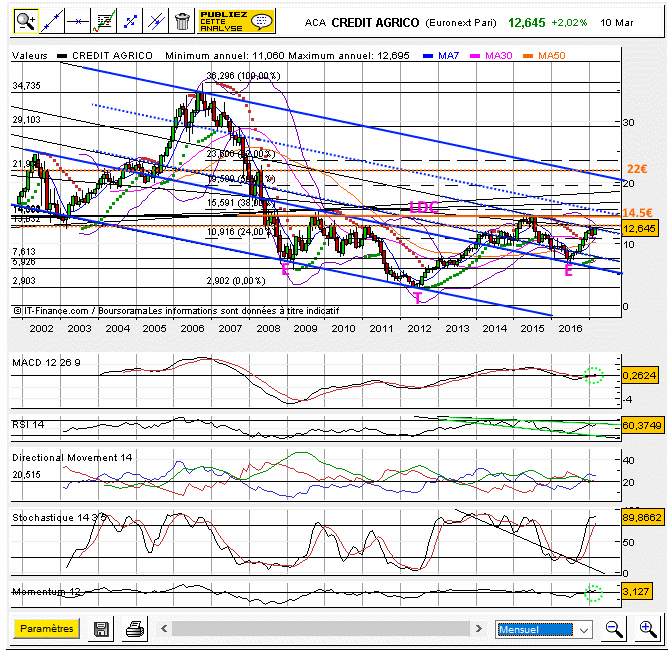Click the MA50 legend label
This screenshot has width=668, height=651.
pyautogui.click(x=552, y=56)
